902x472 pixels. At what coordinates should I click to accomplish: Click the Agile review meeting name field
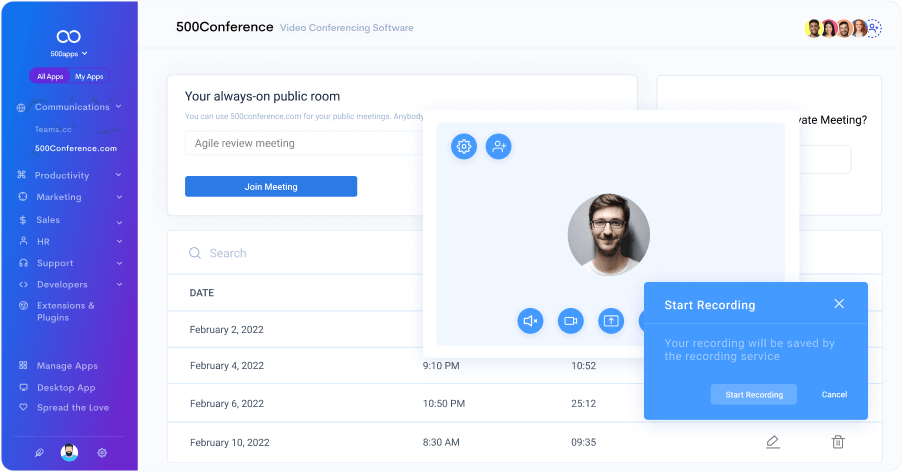click(304, 143)
